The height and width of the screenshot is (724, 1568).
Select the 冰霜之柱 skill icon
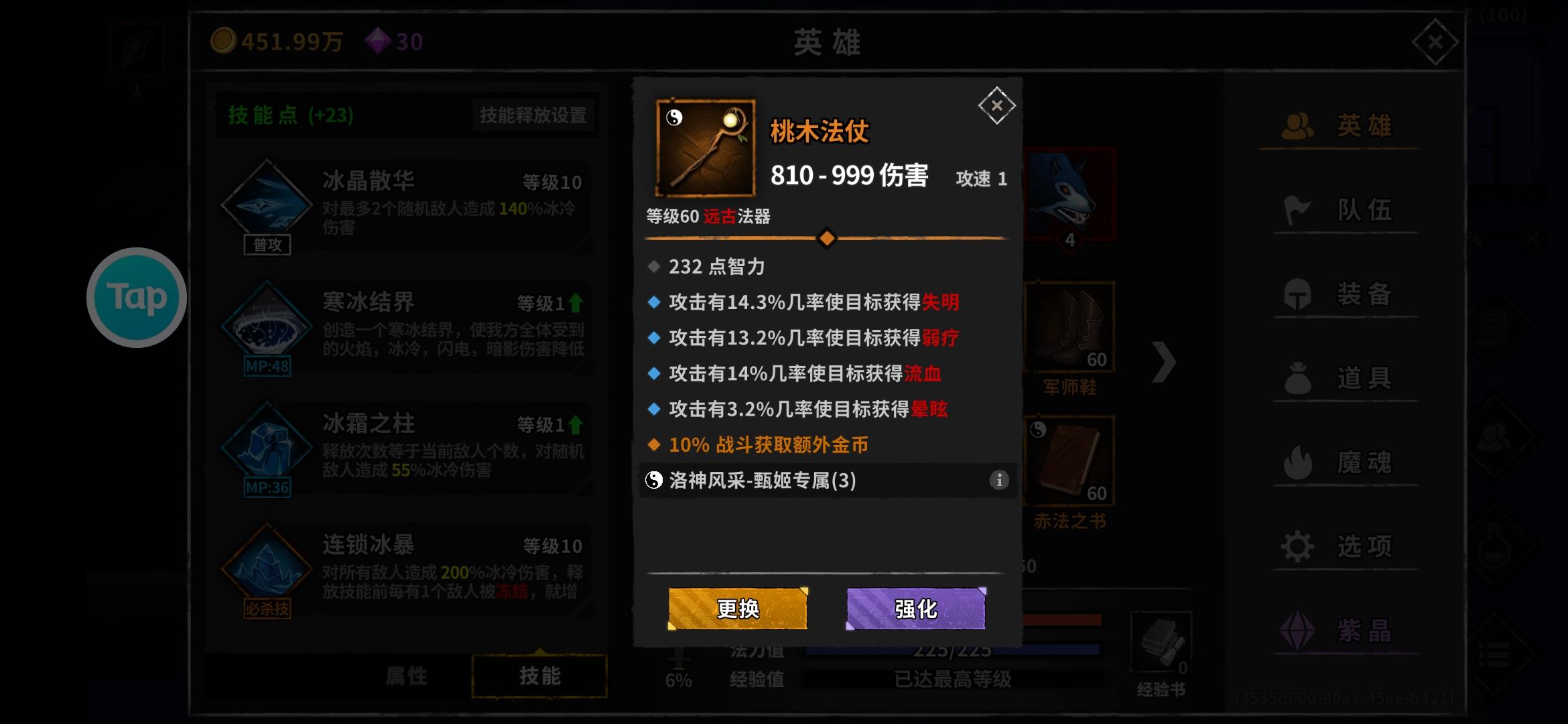pos(267,444)
